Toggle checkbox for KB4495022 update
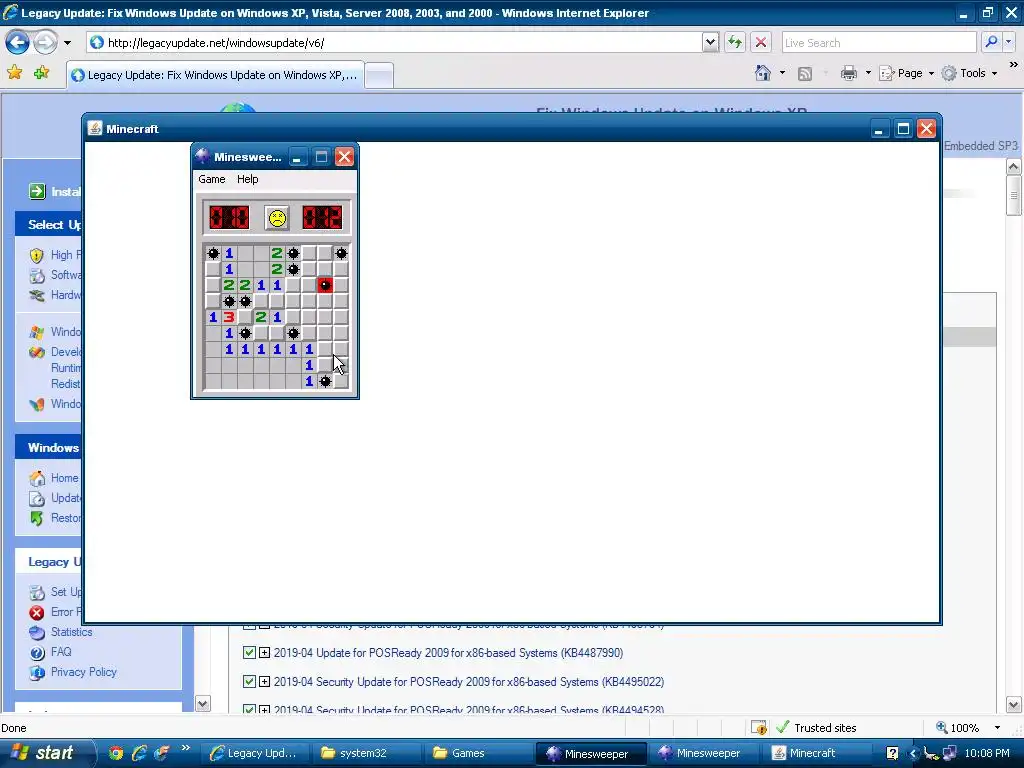Image resolution: width=1024 pixels, height=768 pixels. (249, 681)
